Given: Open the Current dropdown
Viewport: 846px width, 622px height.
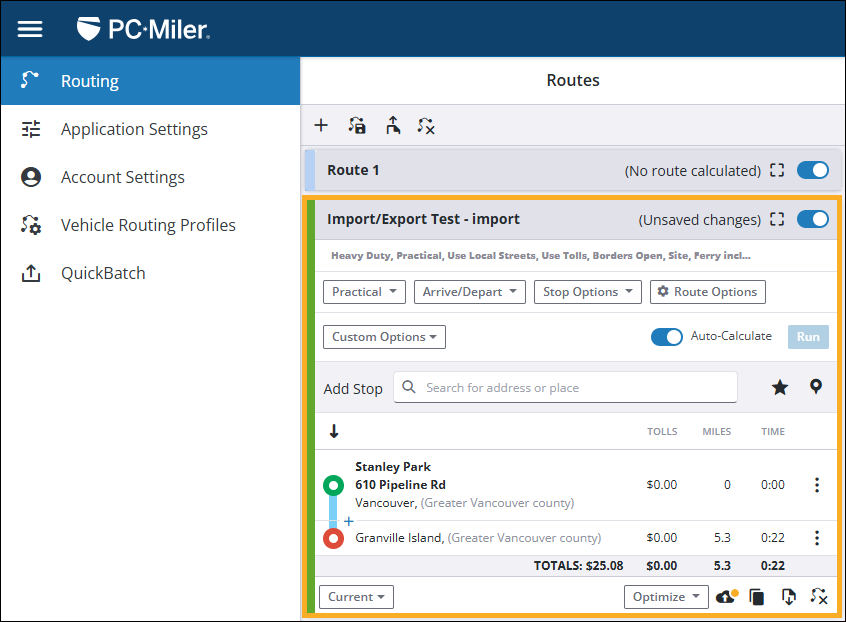Looking at the screenshot, I should pos(356,597).
